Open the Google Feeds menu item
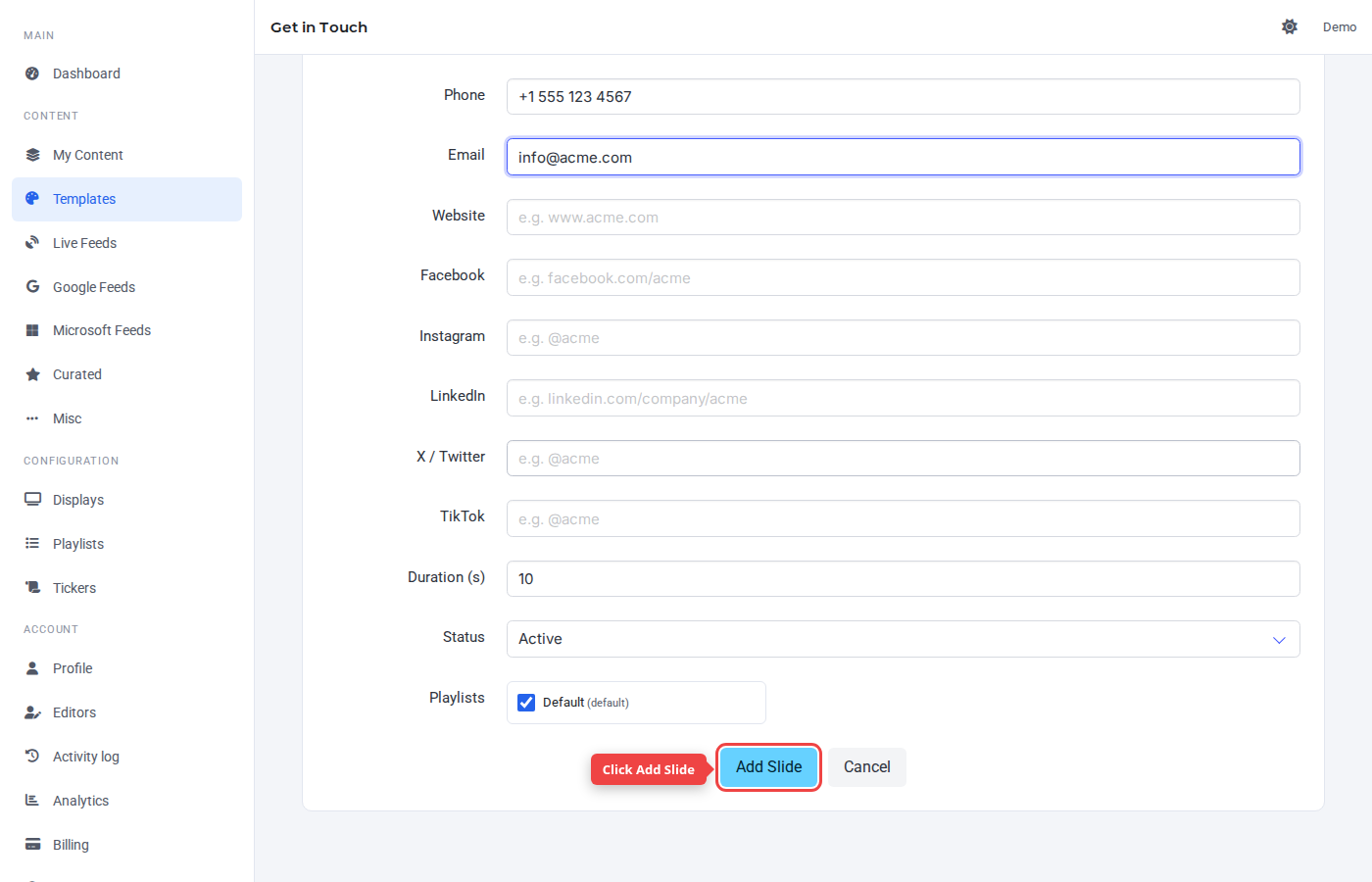 click(x=126, y=287)
